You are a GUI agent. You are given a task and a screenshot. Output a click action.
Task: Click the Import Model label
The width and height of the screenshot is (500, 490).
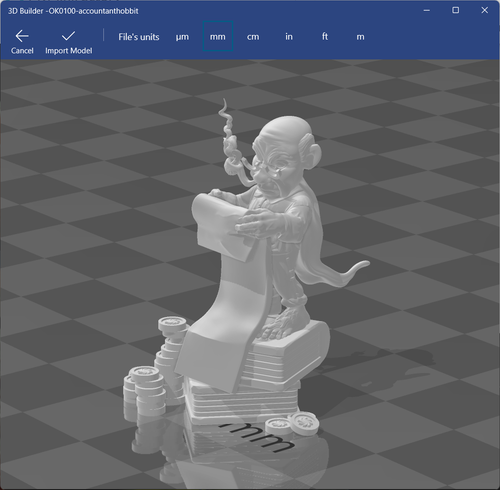click(69, 51)
